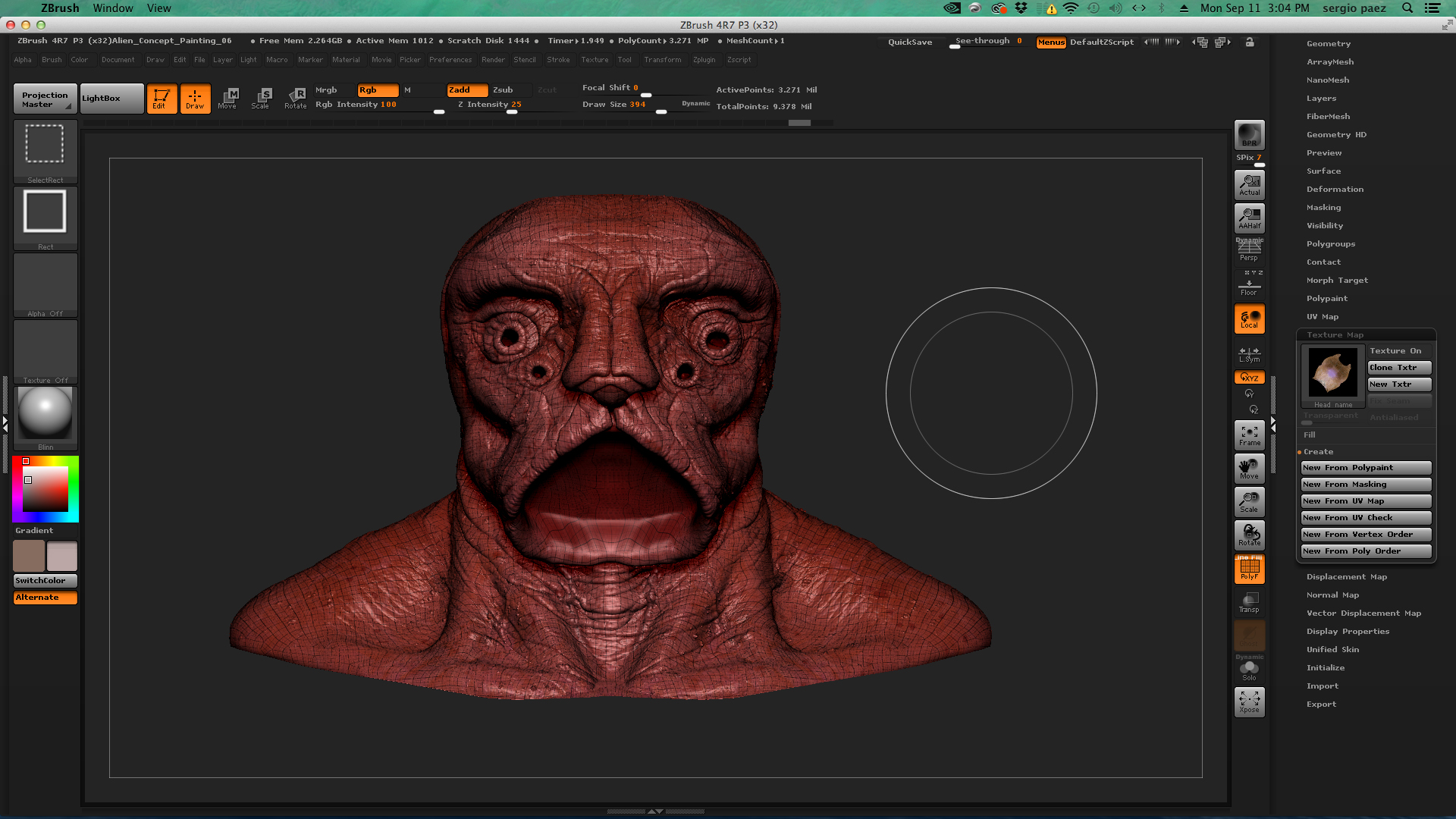This screenshot has height=819, width=1456.
Task: Toggle XYZ rotation mode
Action: (x=1249, y=378)
